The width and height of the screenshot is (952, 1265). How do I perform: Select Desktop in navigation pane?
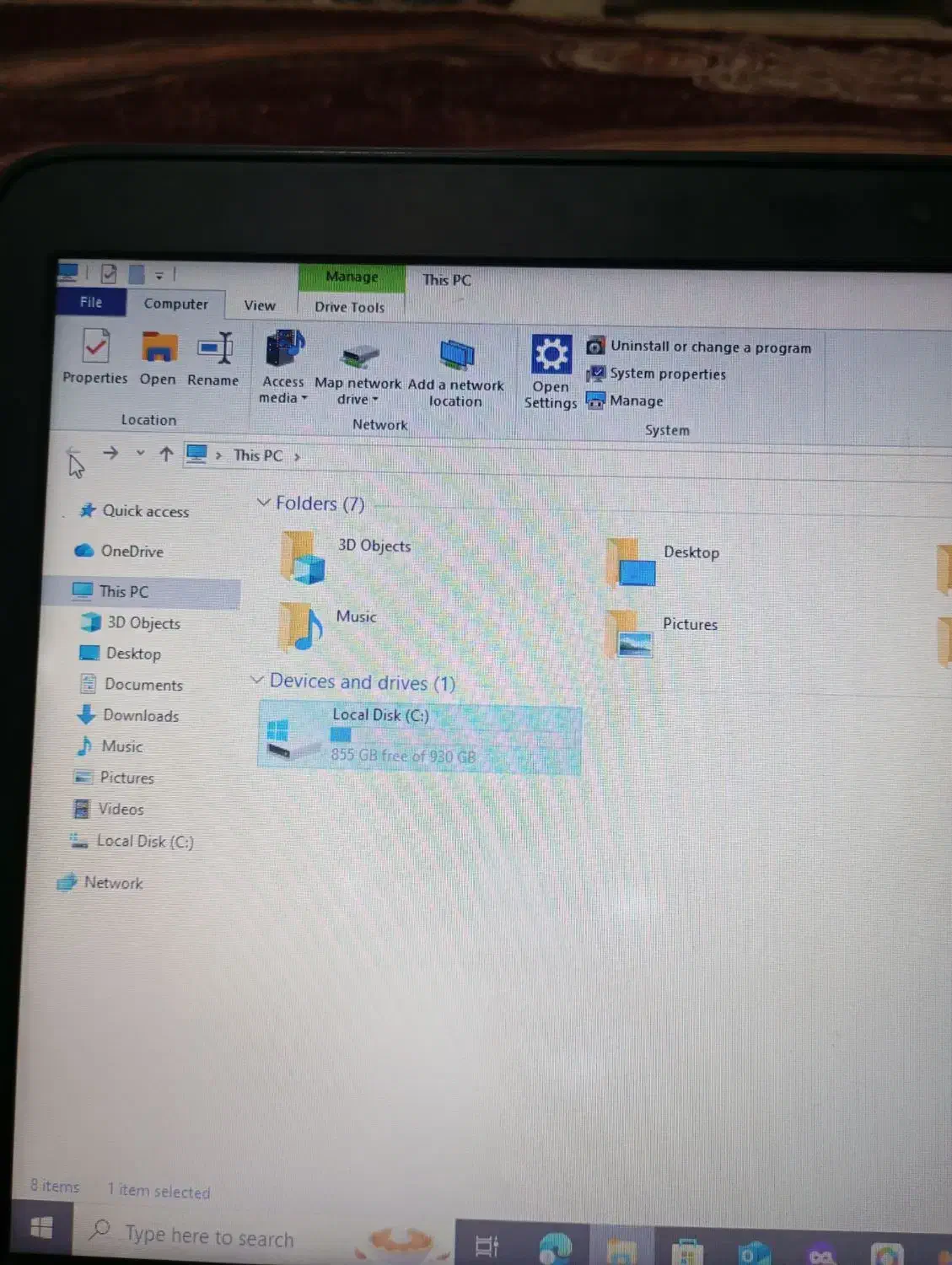point(120,654)
